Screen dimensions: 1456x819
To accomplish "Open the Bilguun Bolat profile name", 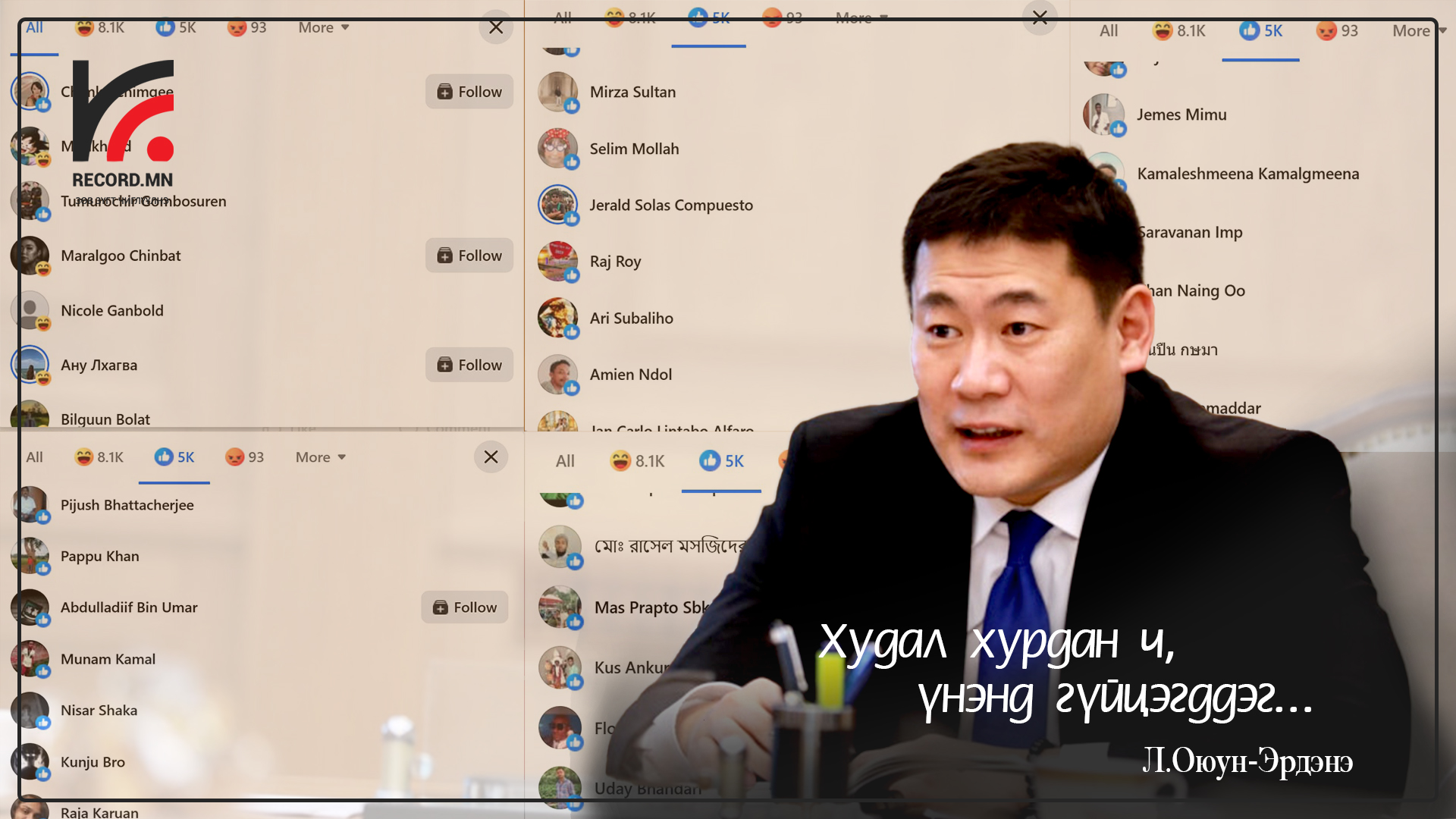I will coord(105,419).
